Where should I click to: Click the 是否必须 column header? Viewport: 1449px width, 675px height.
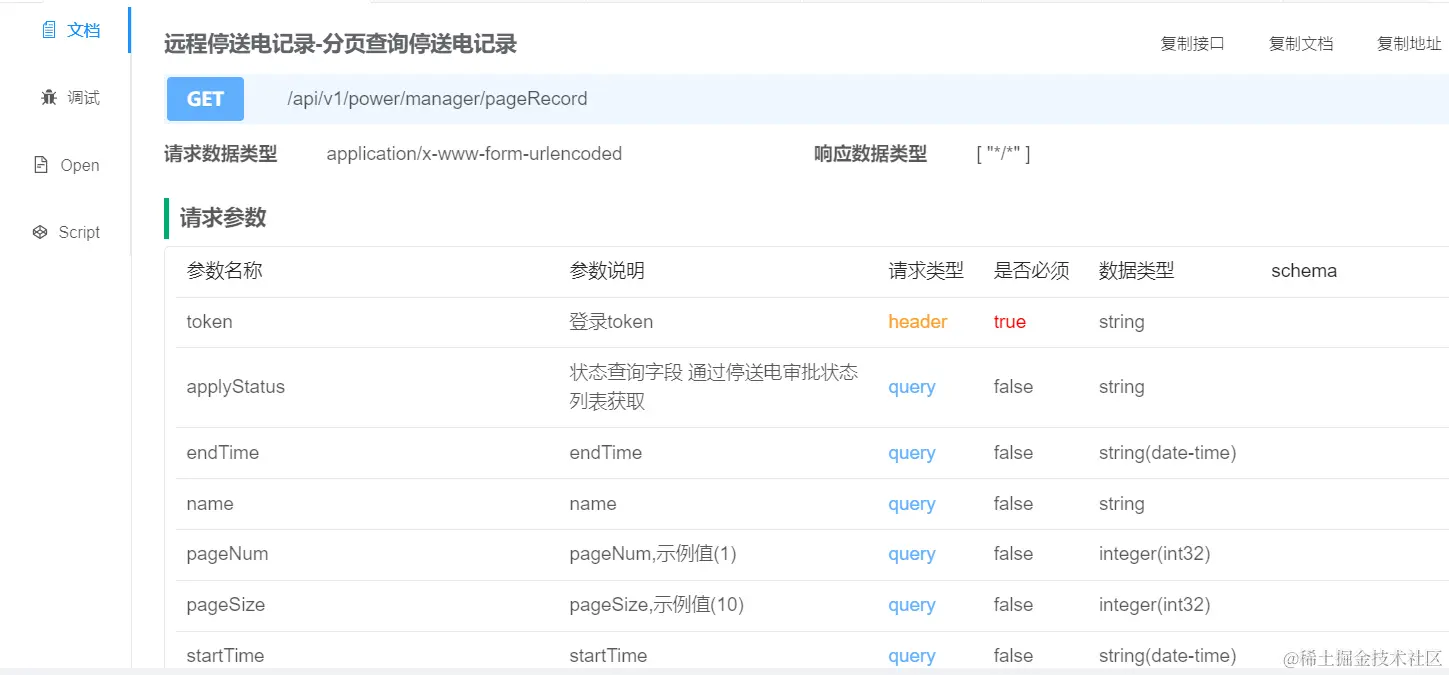click(1031, 271)
